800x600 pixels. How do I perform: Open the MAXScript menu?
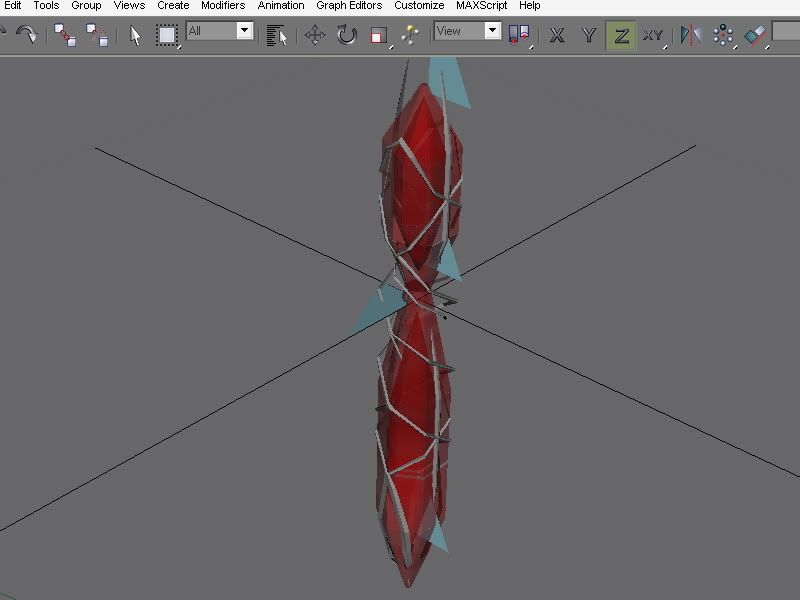pyautogui.click(x=481, y=6)
